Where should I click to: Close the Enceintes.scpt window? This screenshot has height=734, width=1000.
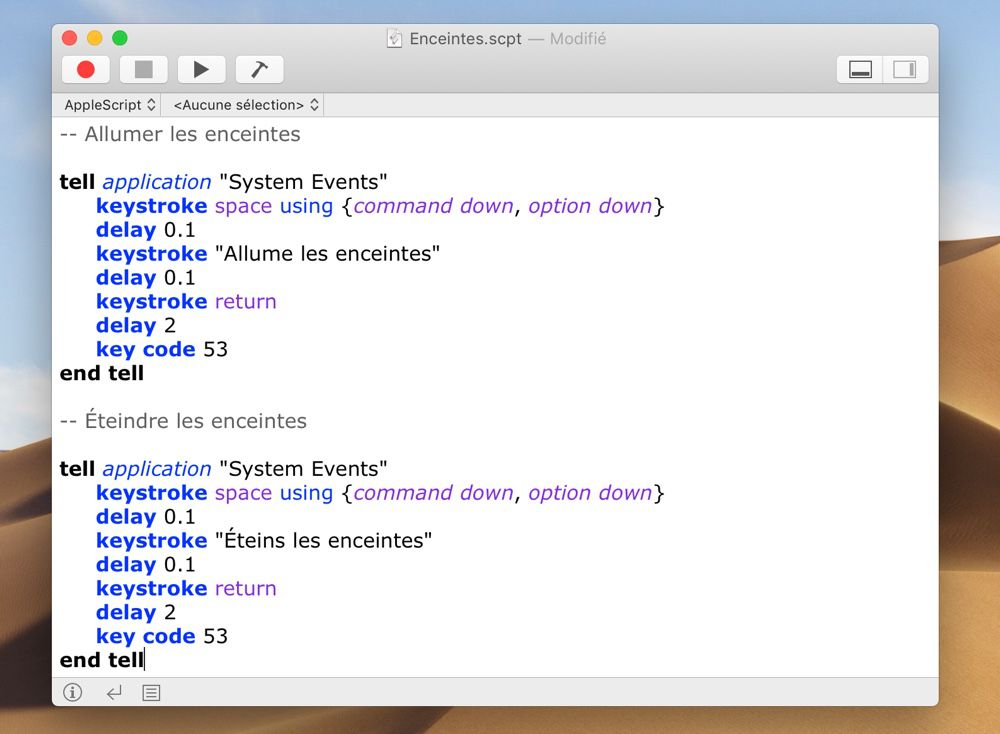pos(70,38)
